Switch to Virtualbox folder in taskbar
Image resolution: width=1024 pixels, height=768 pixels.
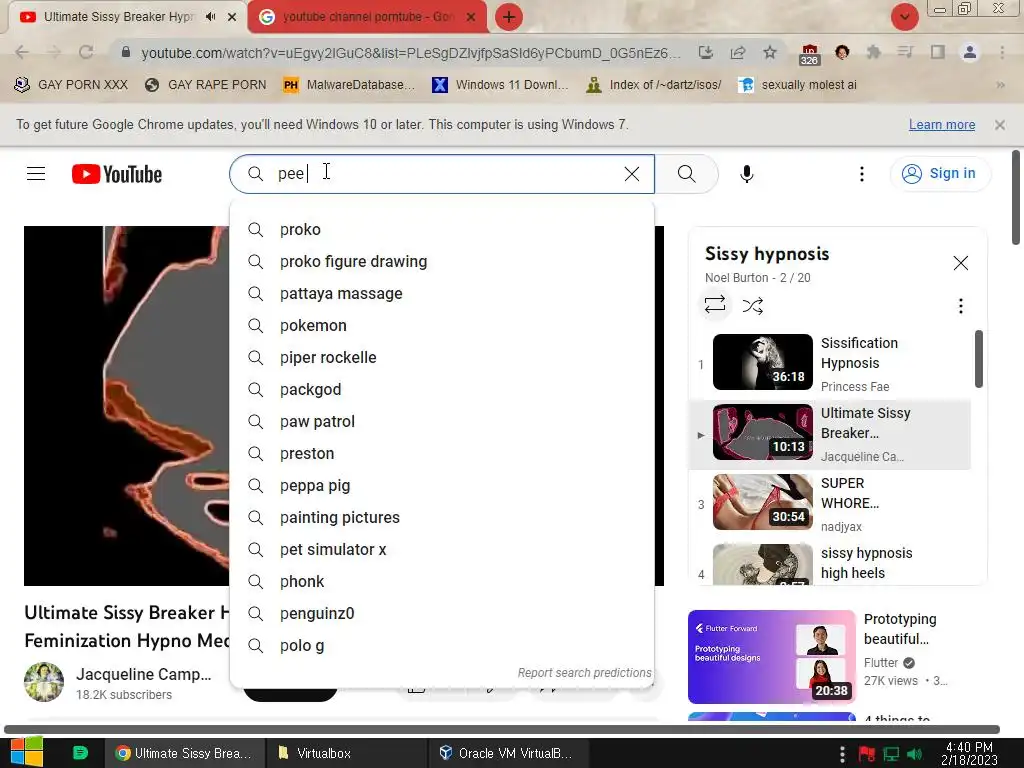(348, 753)
